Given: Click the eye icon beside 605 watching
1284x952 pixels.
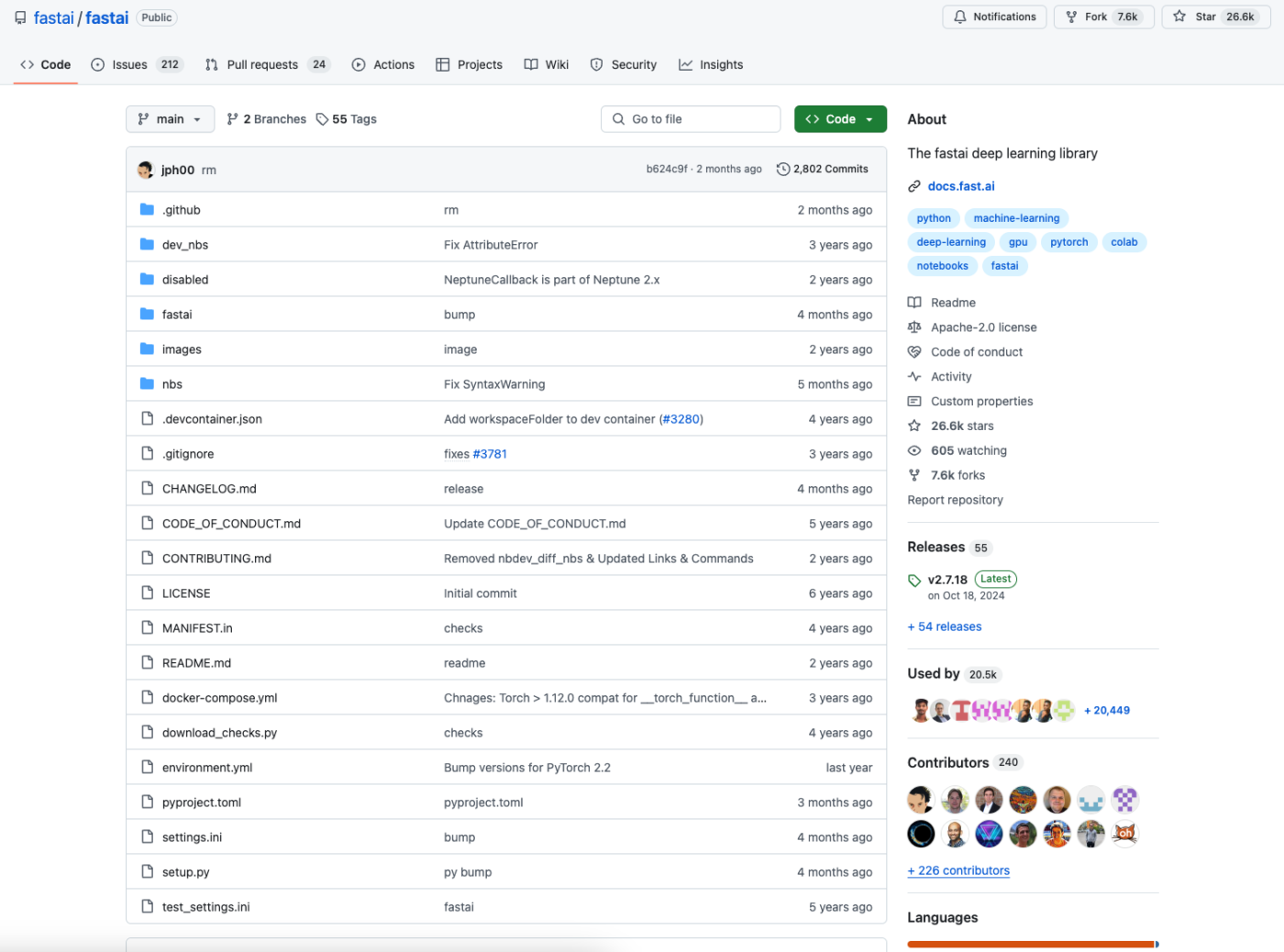Looking at the screenshot, I should click(914, 451).
